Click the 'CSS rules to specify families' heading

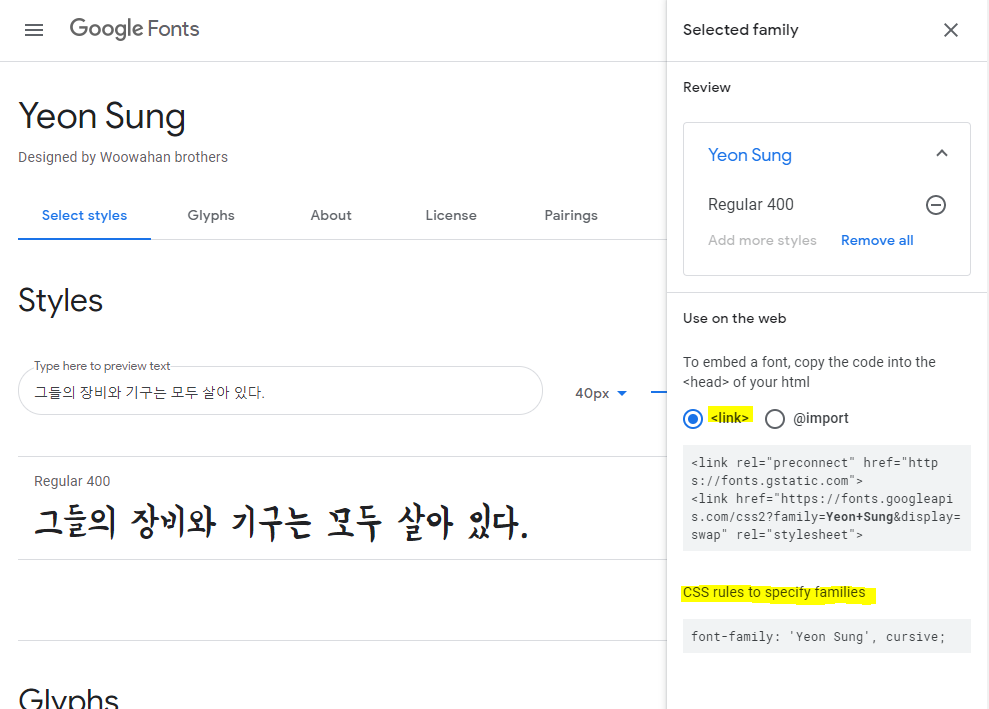774,592
